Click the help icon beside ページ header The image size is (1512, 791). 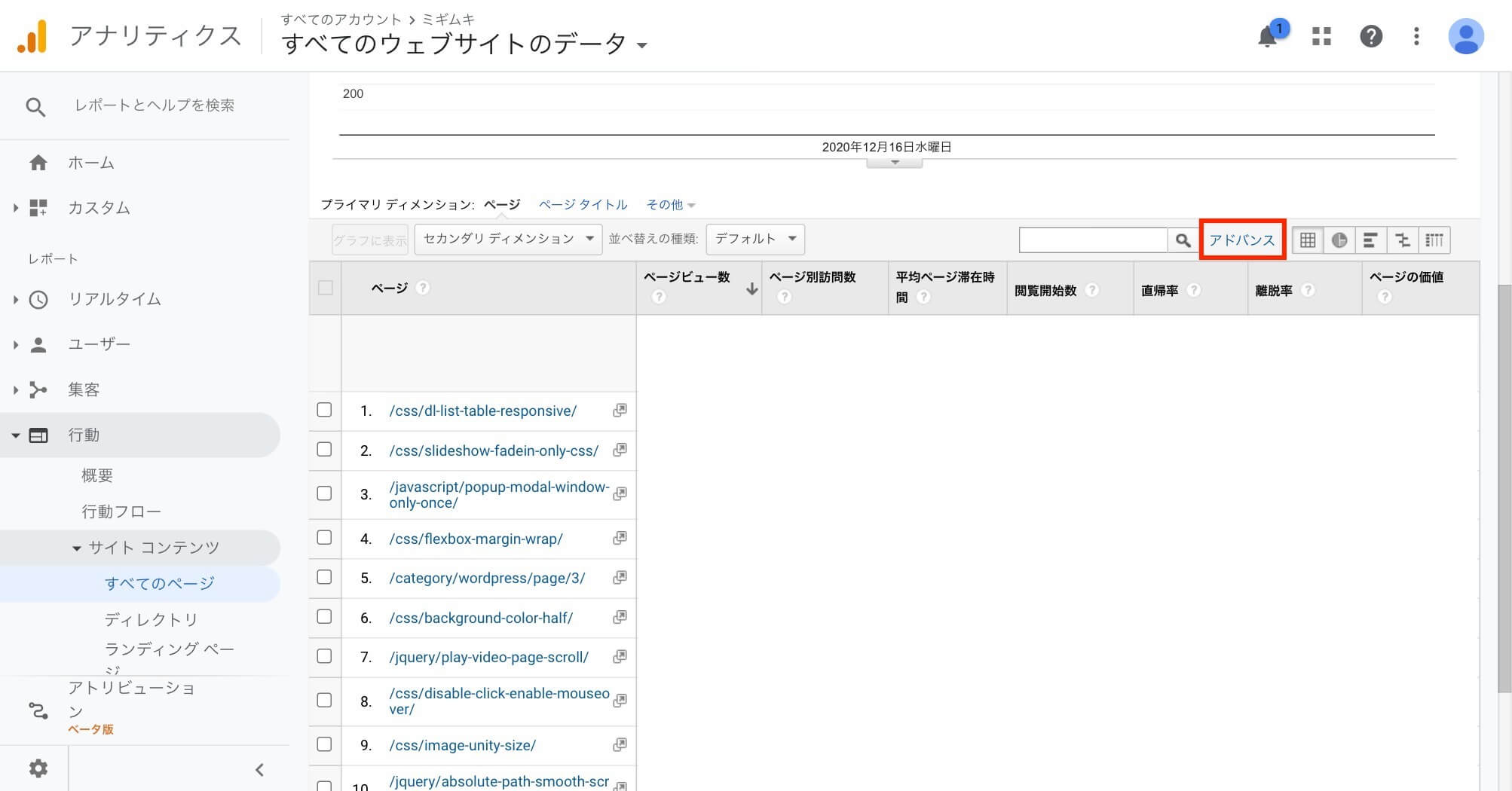pyautogui.click(x=423, y=288)
